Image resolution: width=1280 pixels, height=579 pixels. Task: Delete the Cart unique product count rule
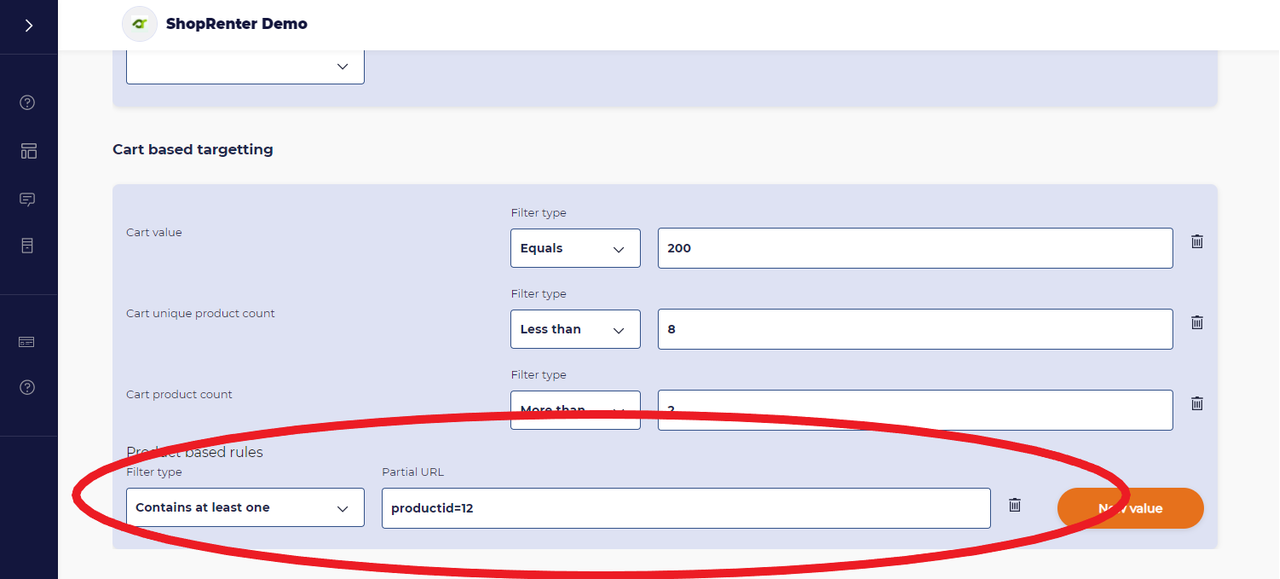tap(1197, 322)
